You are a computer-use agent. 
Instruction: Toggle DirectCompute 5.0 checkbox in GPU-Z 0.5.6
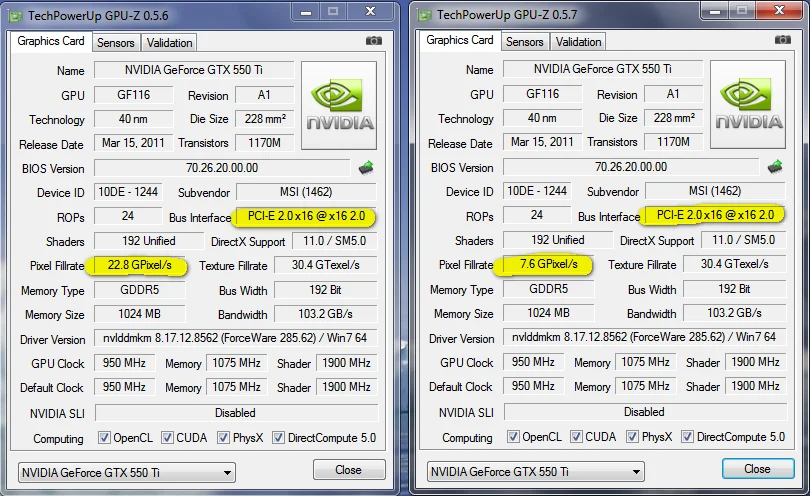(278, 438)
